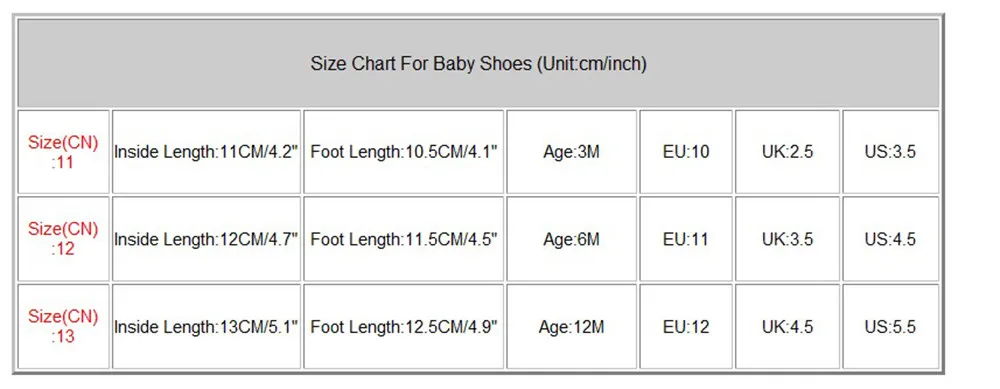Click Inside Length:11CM/4.2" cell

pyautogui.click(x=206, y=152)
